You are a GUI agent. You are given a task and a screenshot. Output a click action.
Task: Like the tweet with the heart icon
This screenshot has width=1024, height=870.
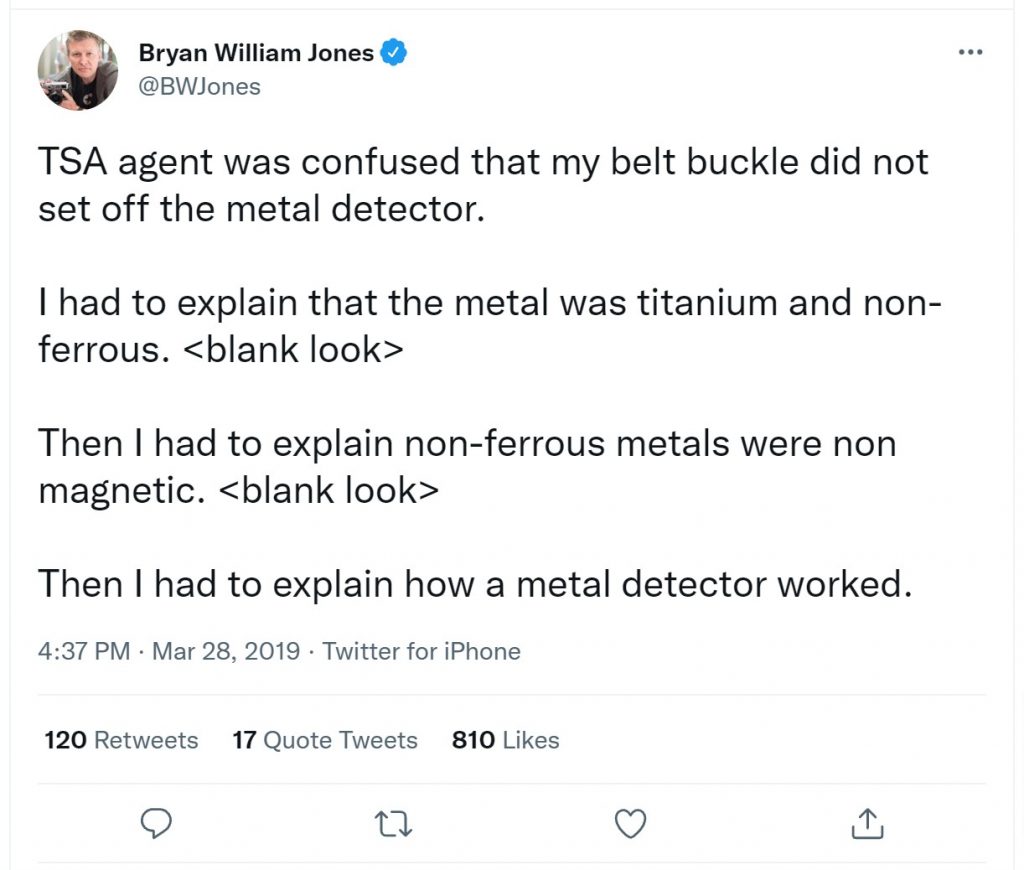630,824
